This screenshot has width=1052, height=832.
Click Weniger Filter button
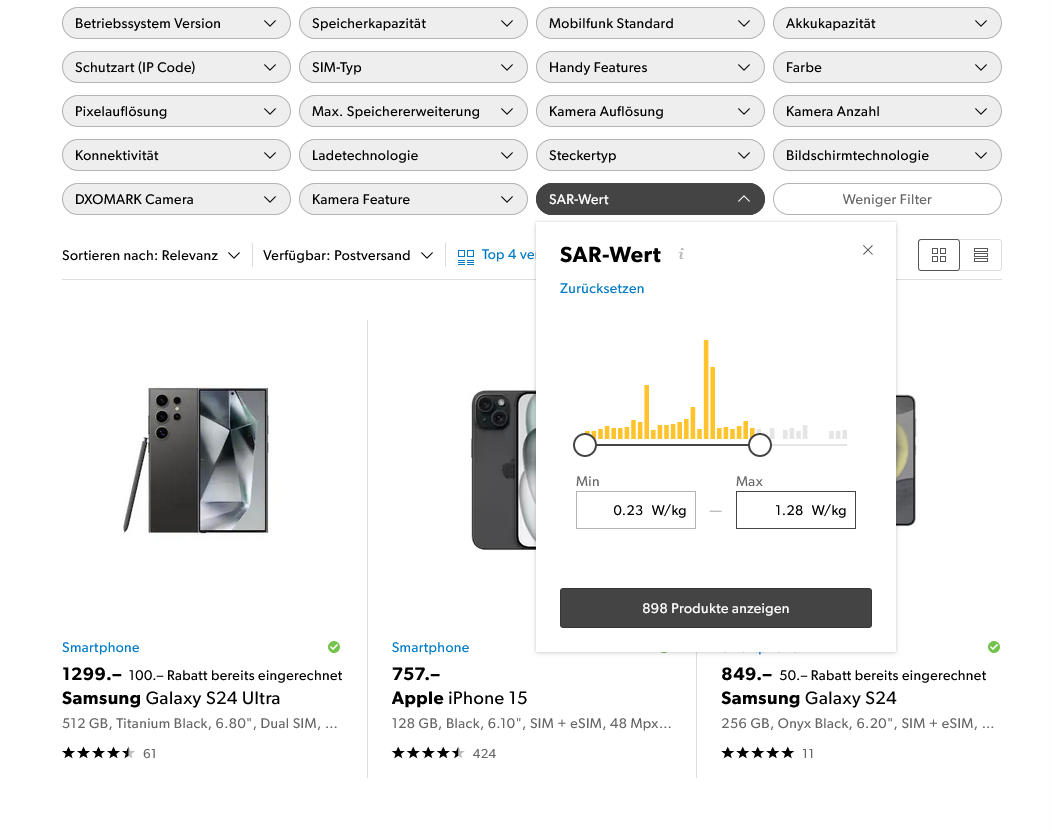(x=887, y=199)
